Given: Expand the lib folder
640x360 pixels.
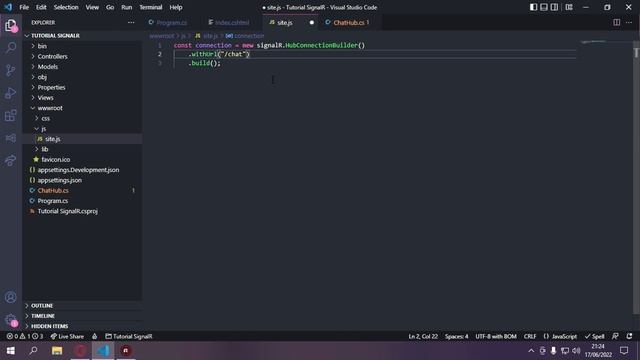Looking at the screenshot, I should click(x=82, y=149).
